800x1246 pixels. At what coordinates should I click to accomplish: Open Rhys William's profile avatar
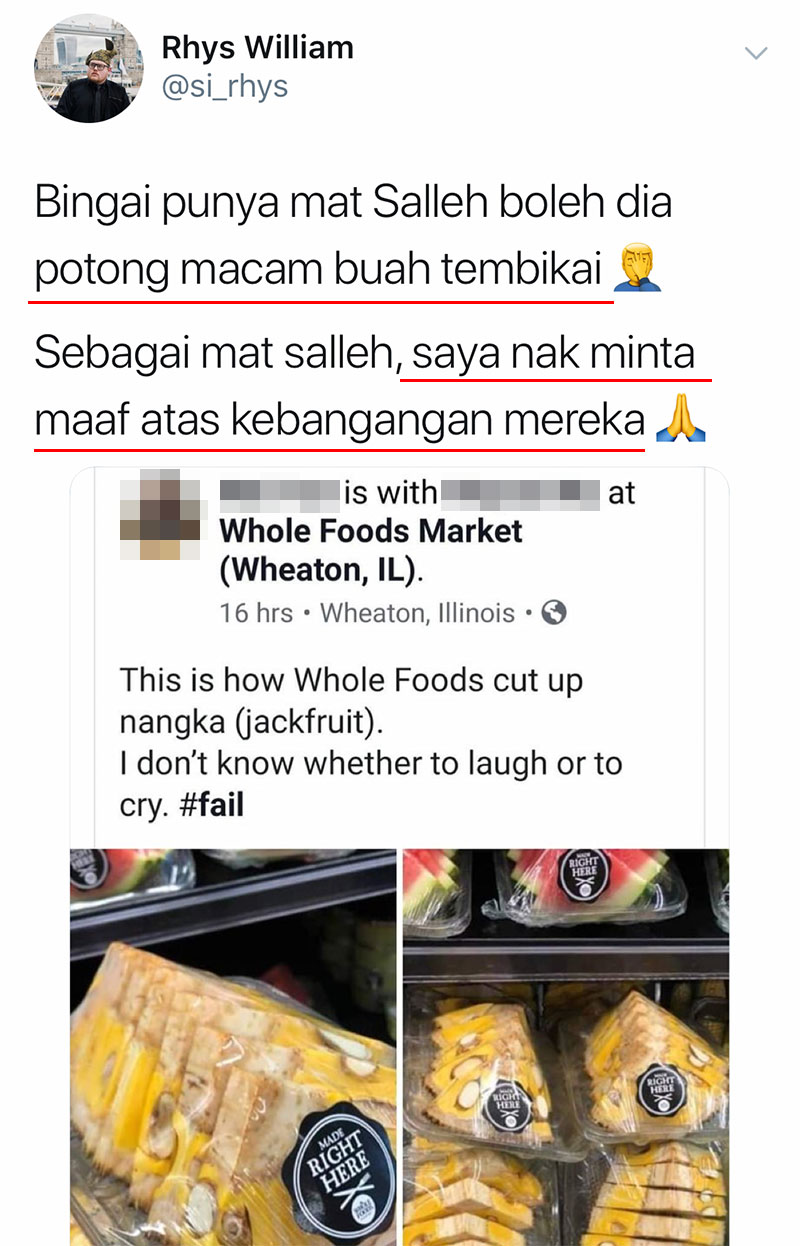coord(89,69)
